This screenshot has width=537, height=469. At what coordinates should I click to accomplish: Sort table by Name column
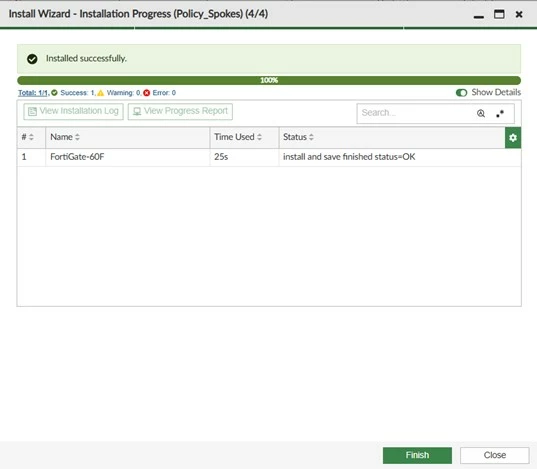[x=65, y=137]
